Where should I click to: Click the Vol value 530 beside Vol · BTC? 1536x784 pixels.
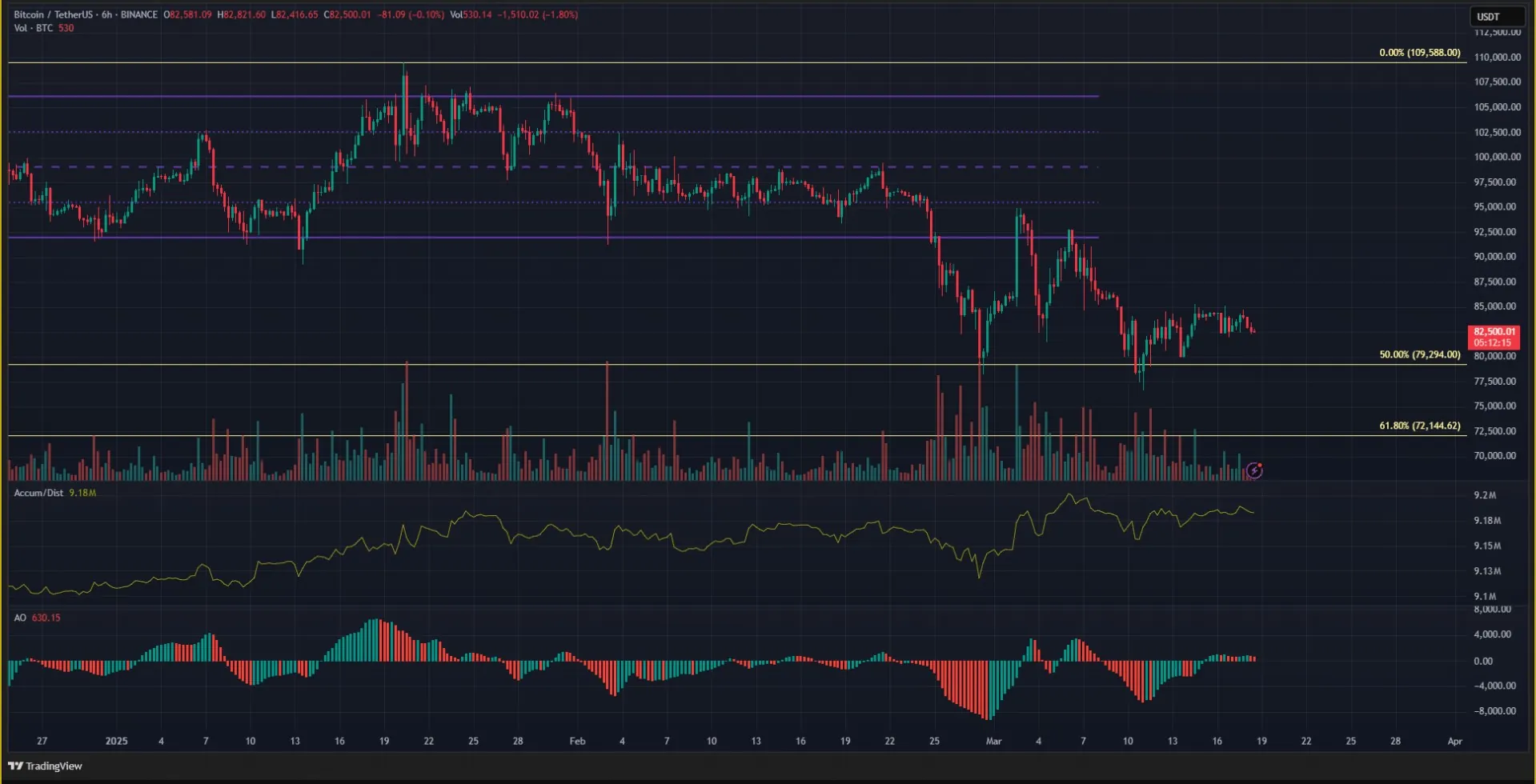pyautogui.click(x=66, y=28)
